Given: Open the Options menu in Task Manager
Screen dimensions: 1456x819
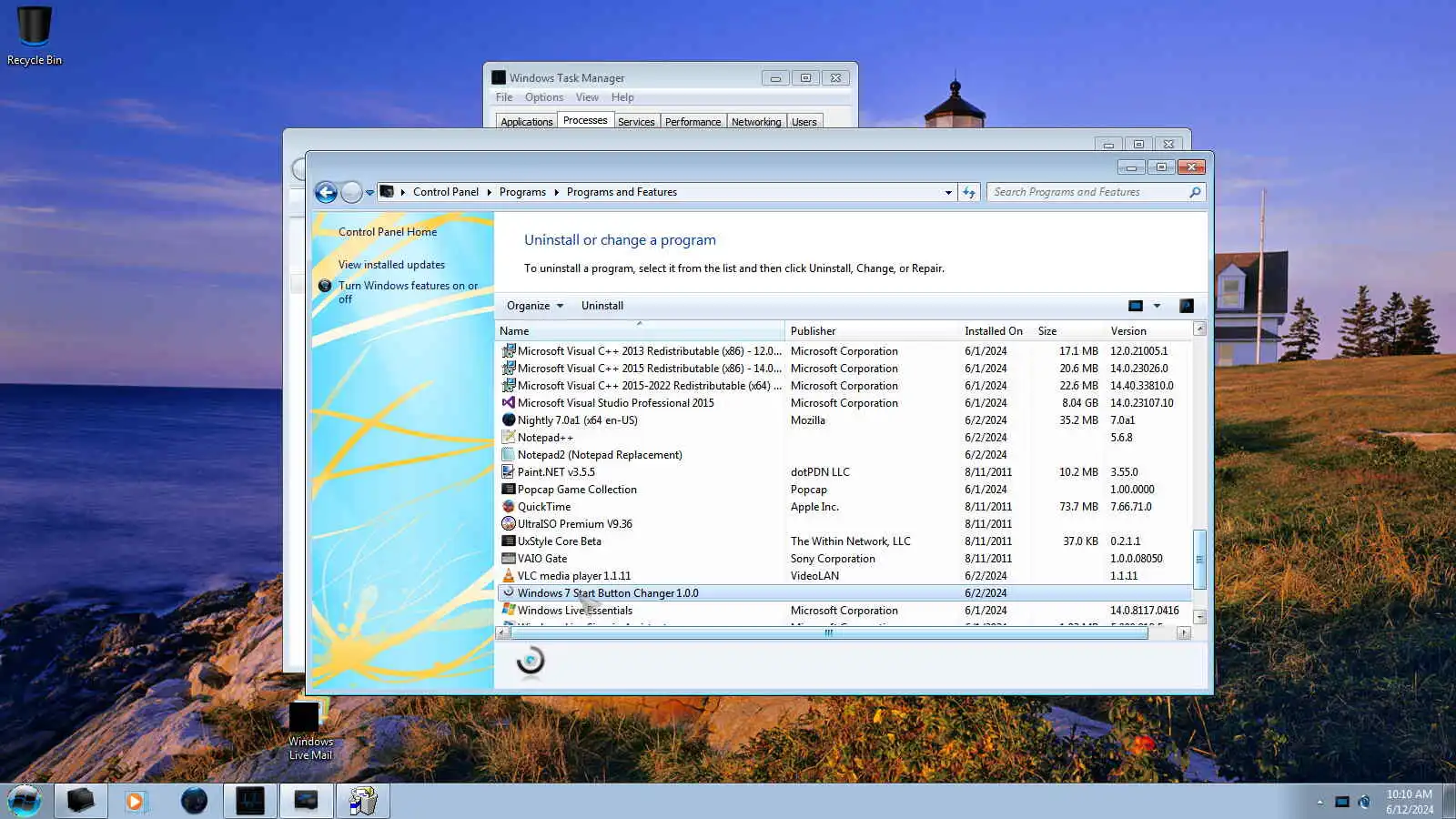Looking at the screenshot, I should tap(544, 97).
